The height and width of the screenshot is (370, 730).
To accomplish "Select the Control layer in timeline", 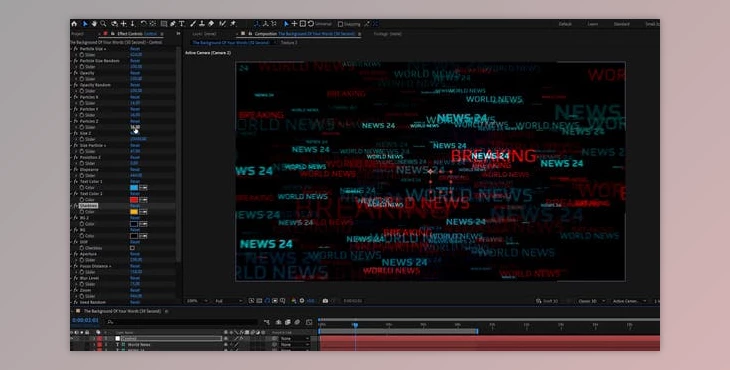I will [170, 339].
